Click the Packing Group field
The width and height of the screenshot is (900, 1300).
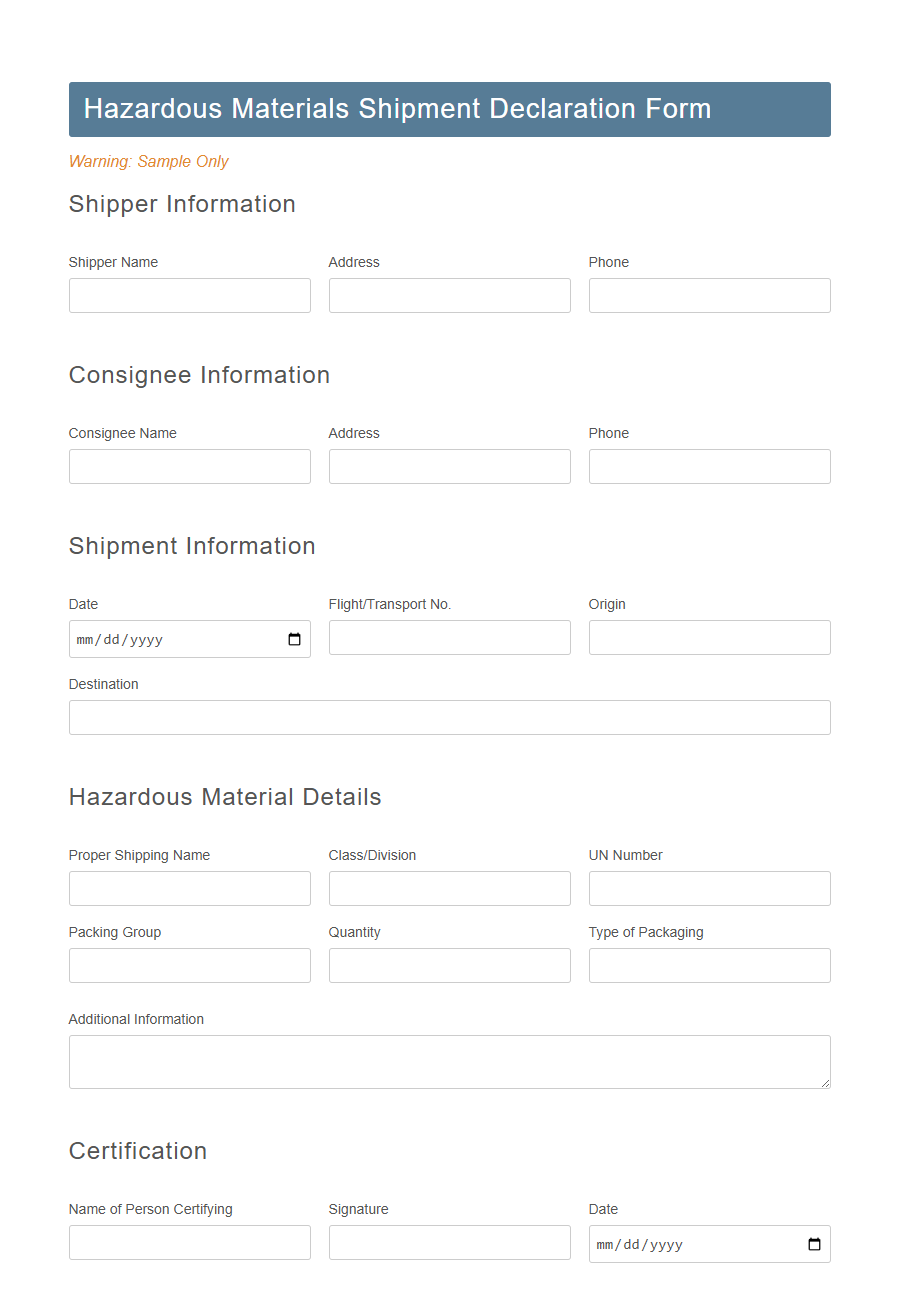[189, 965]
